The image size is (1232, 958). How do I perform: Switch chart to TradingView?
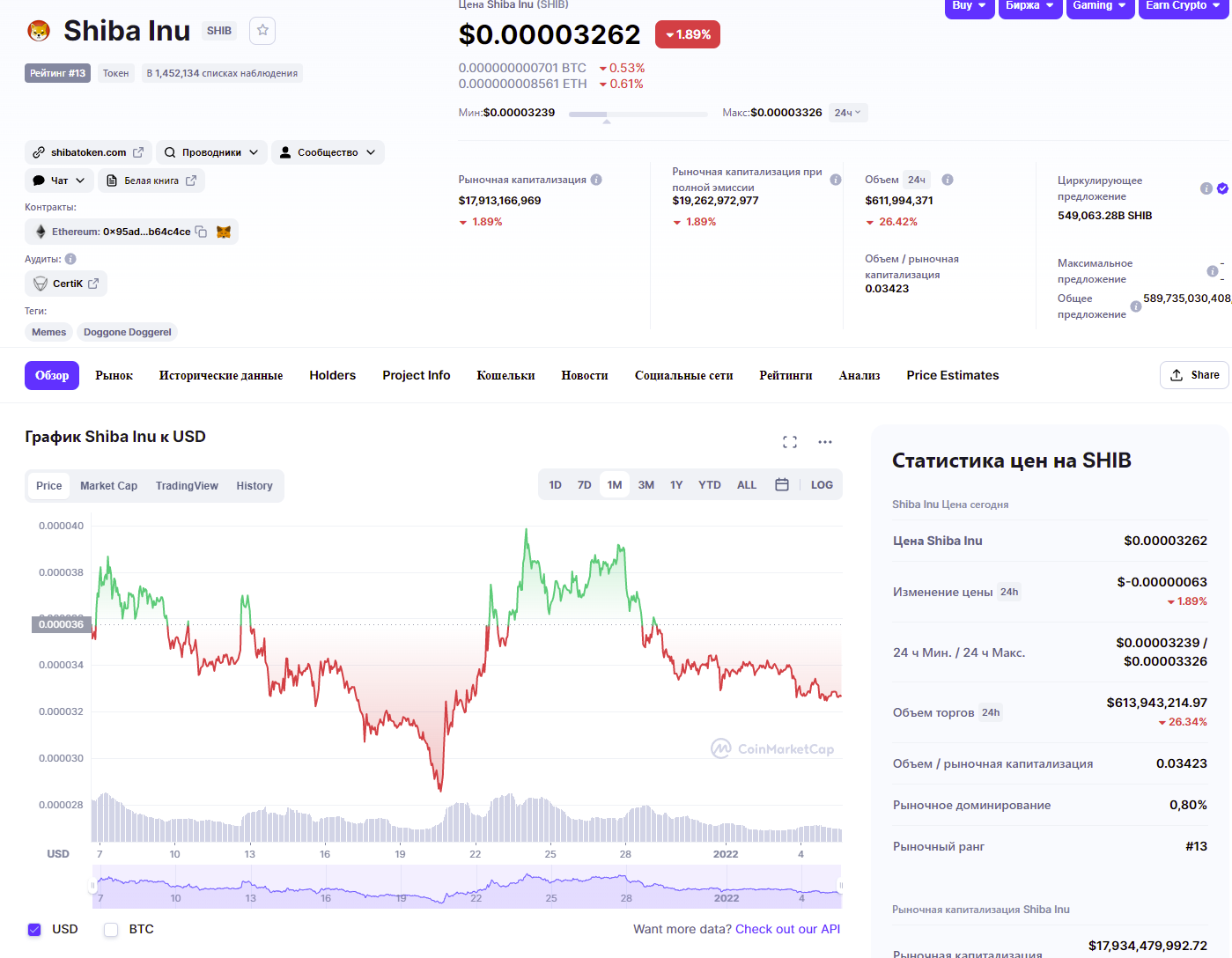coord(187,486)
